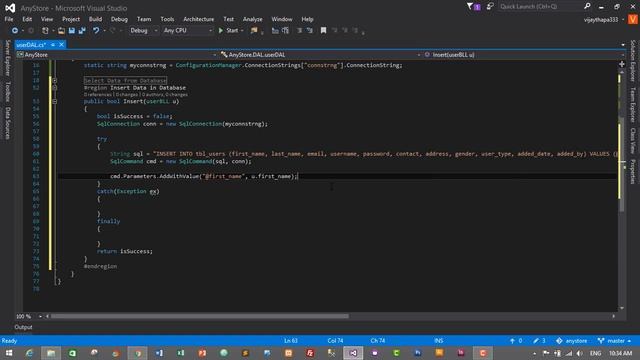
Task: Collapse the Insert Data in Database region
Action: point(55,88)
